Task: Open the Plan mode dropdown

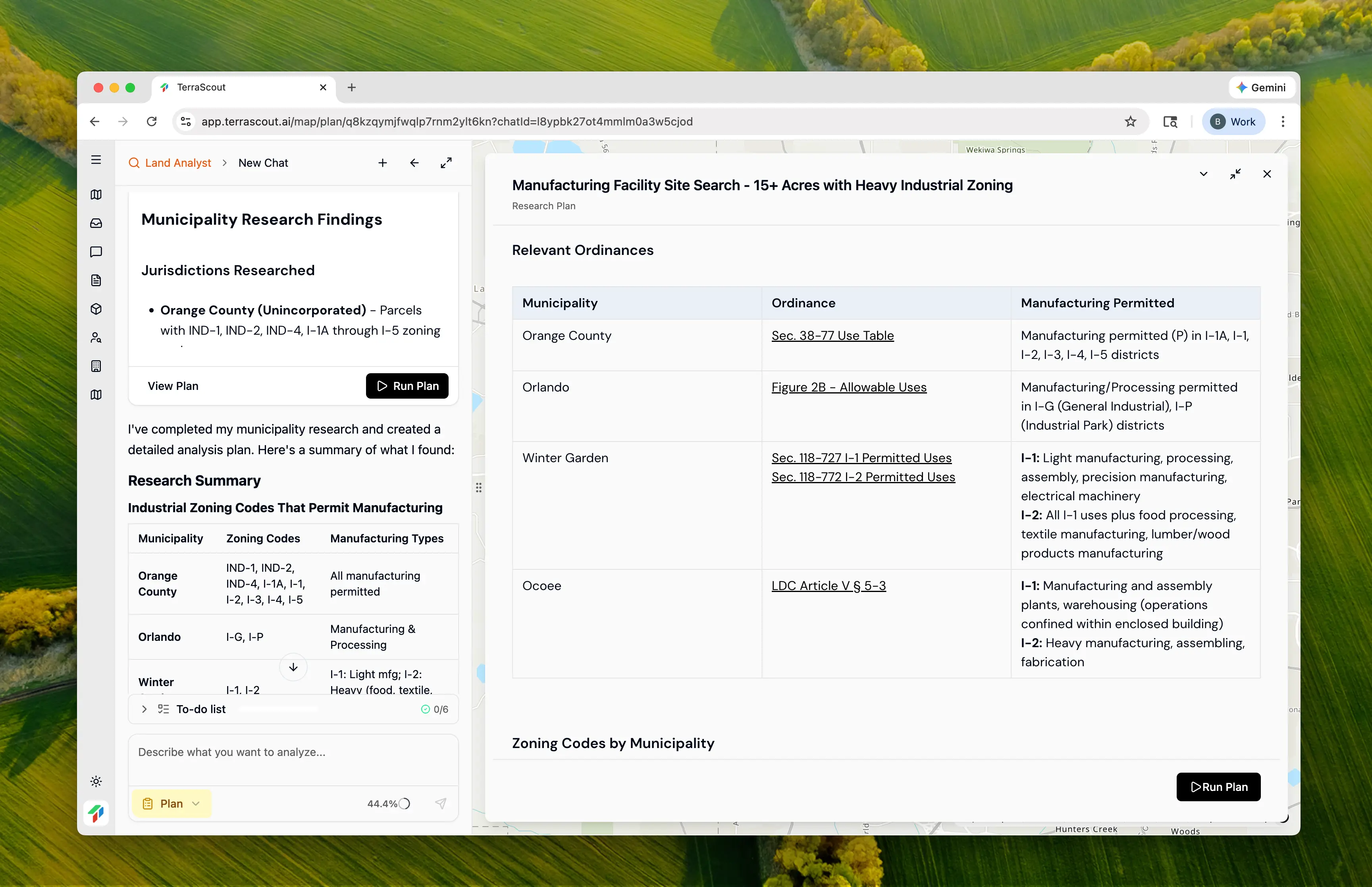Action: [171, 804]
